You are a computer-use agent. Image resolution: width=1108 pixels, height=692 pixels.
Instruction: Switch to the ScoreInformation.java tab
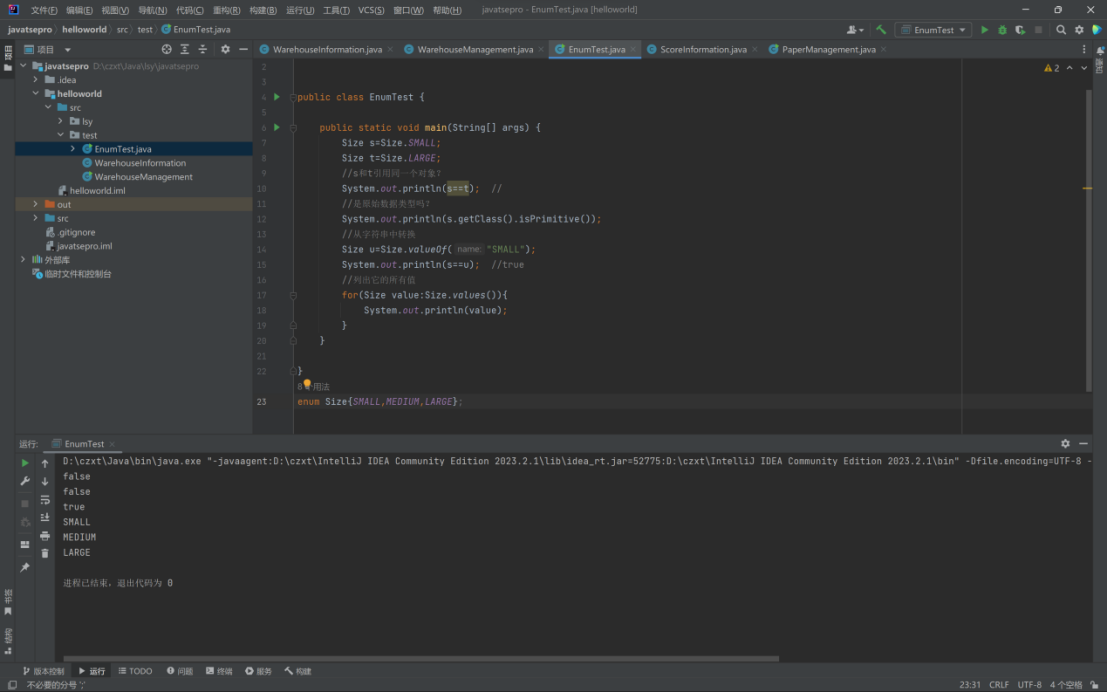[x=703, y=49]
